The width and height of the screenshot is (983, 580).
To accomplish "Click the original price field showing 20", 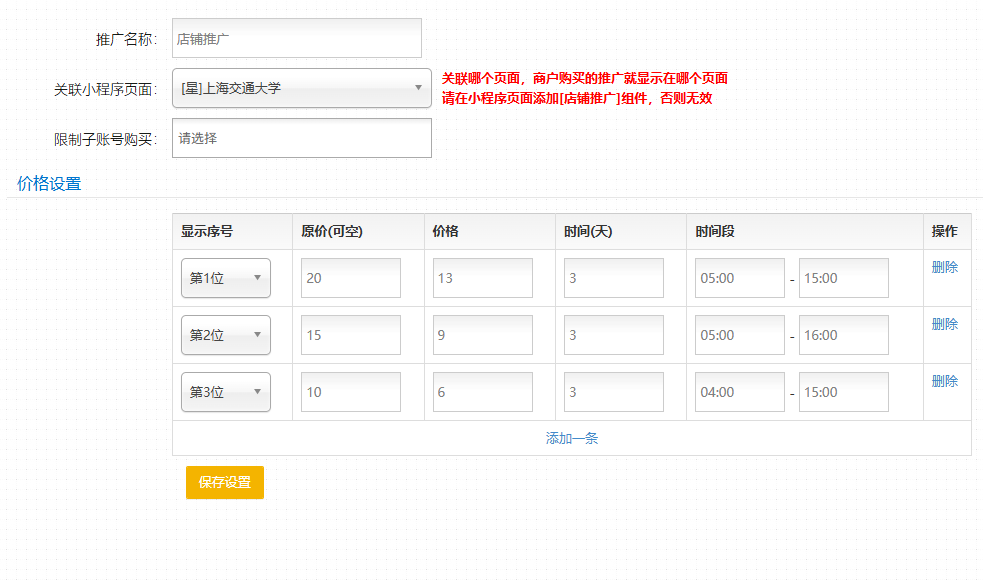I will click(x=350, y=278).
